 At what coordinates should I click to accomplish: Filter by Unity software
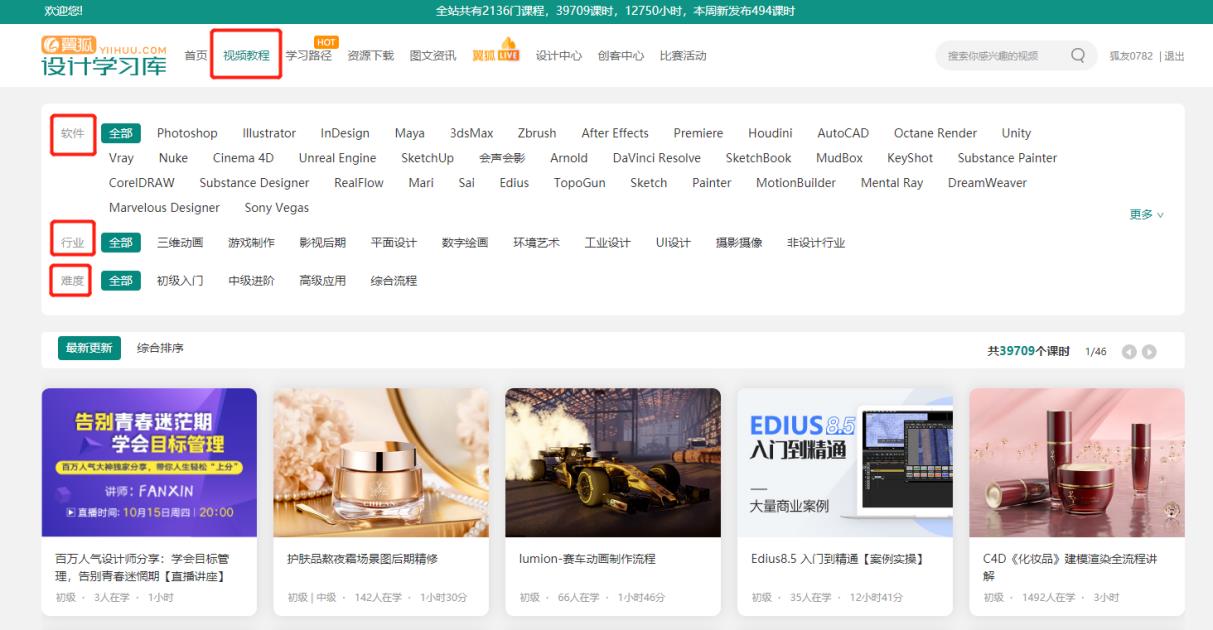pyautogui.click(x=1016, y=133)
